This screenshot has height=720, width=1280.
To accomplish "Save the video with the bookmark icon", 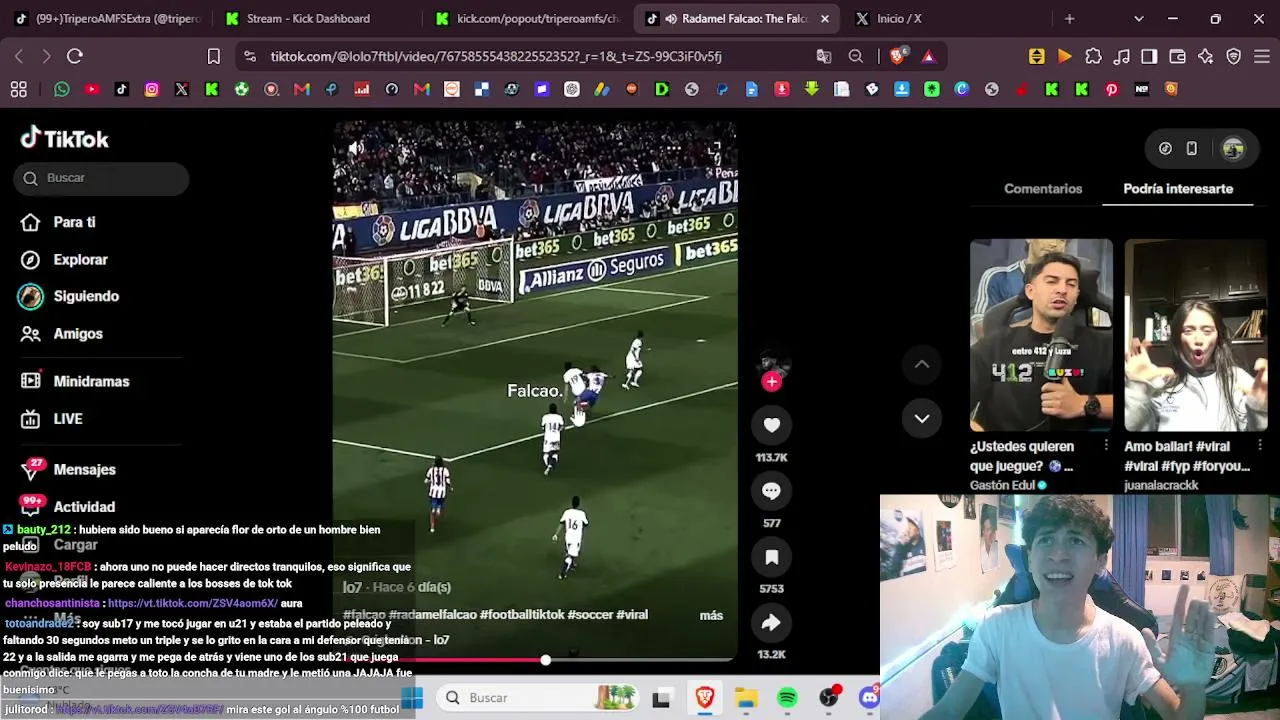I will [771, 557].
